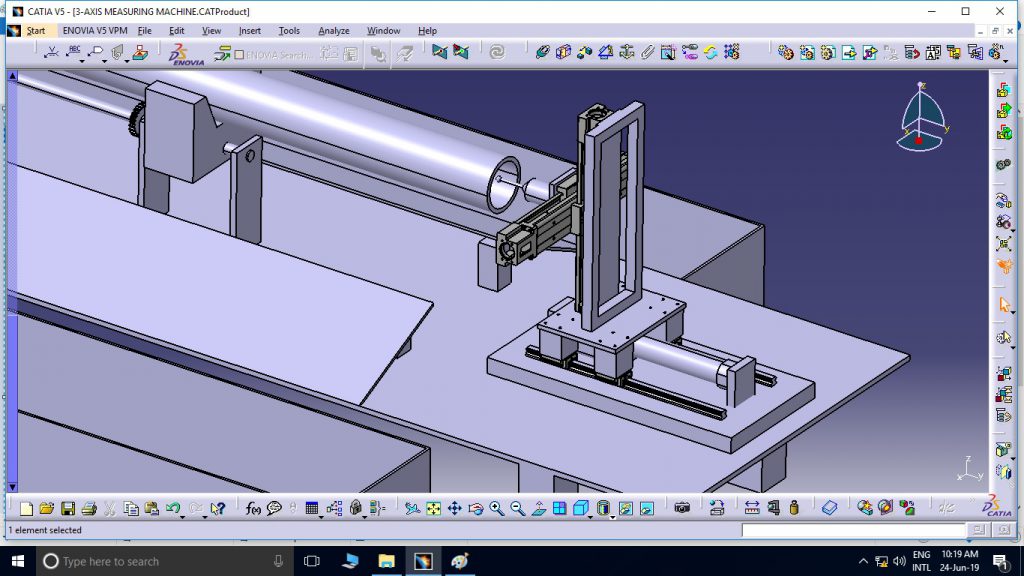This screenshot has width=1024, height=576.
Task: Undo the last action
Action: coord(172,508)
